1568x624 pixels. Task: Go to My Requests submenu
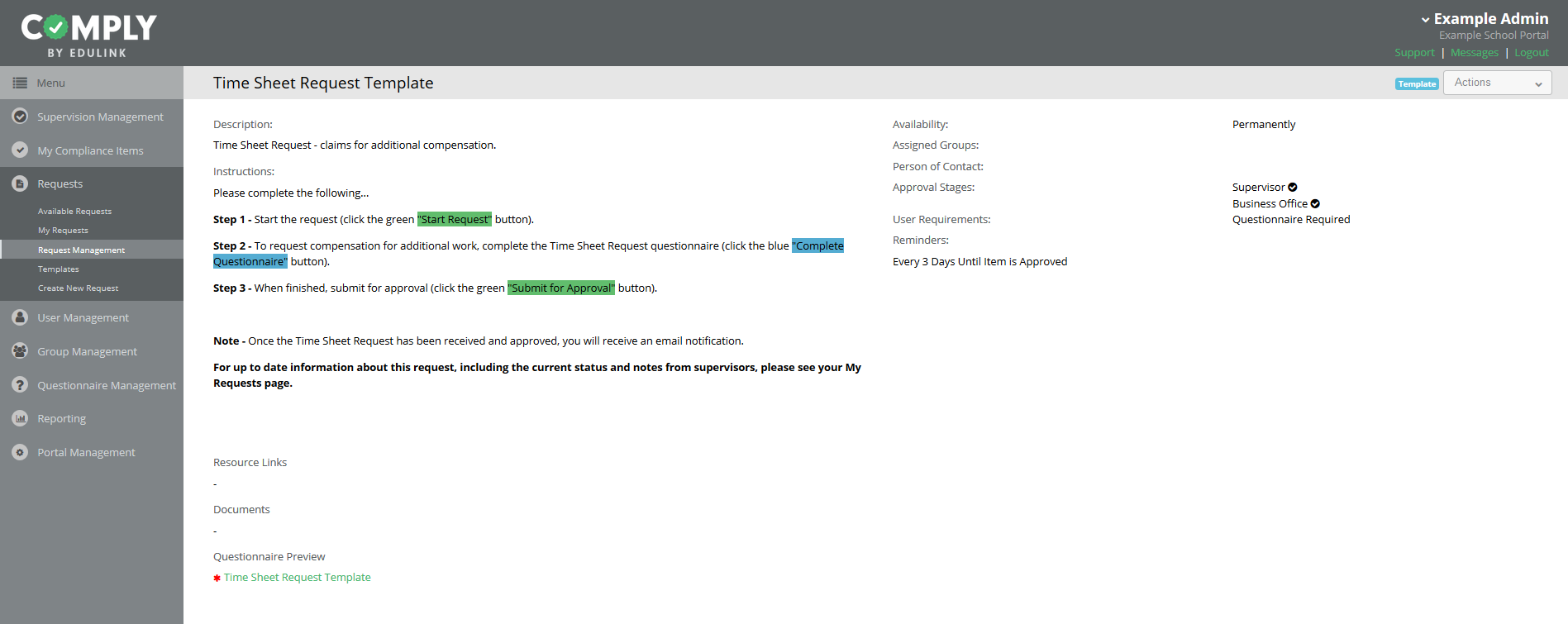click(x=63, y=231)
